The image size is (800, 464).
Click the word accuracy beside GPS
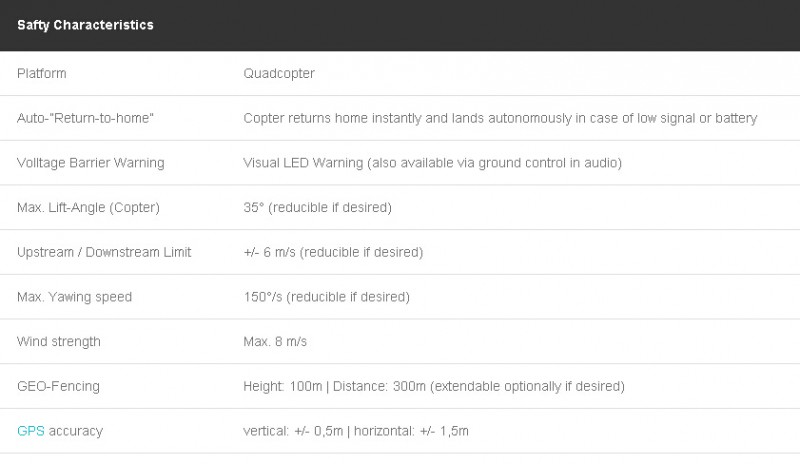(x=76, y=431)
